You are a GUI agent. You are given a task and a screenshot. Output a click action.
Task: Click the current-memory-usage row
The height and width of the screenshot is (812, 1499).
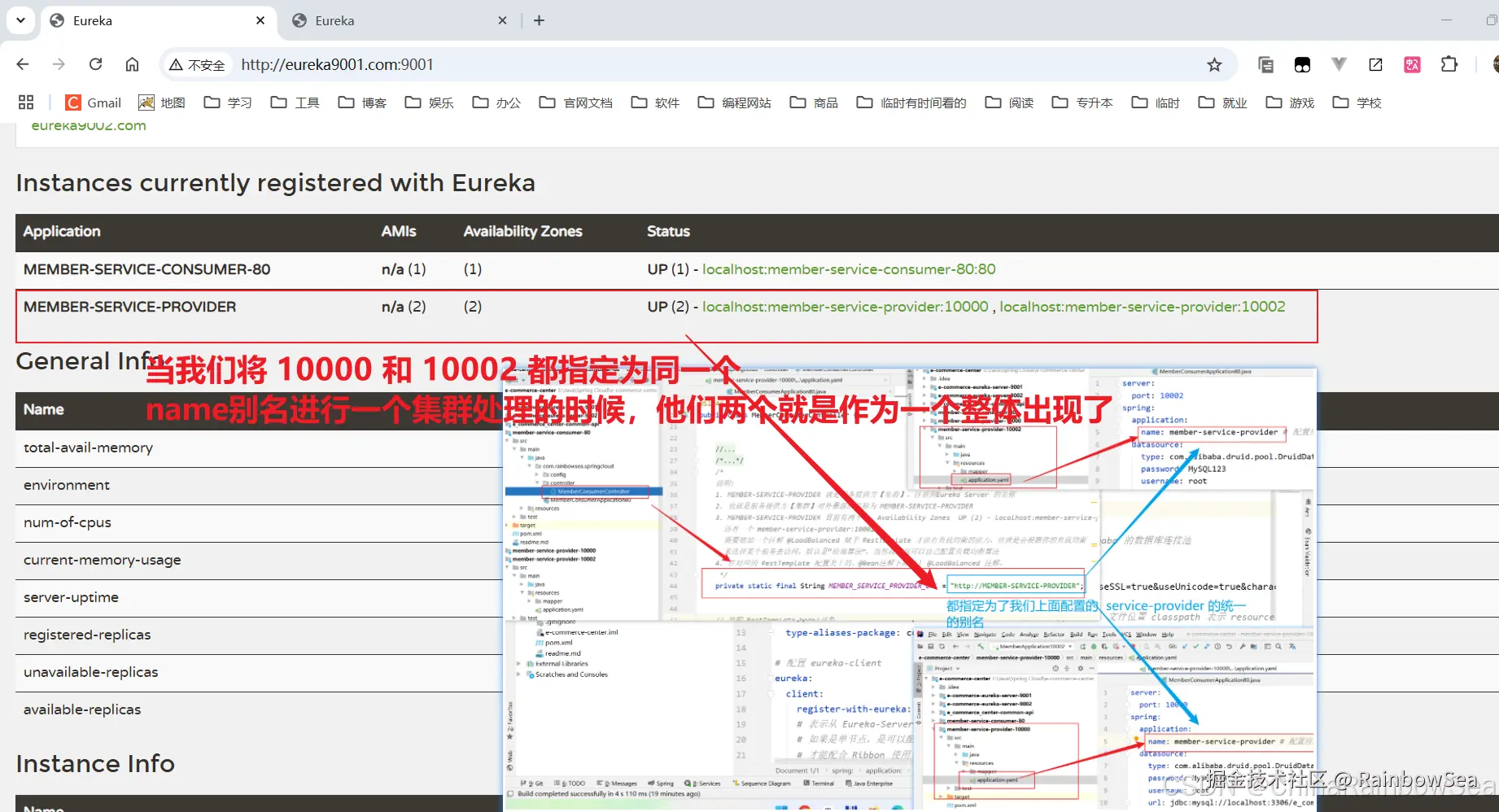coord(259,560)
